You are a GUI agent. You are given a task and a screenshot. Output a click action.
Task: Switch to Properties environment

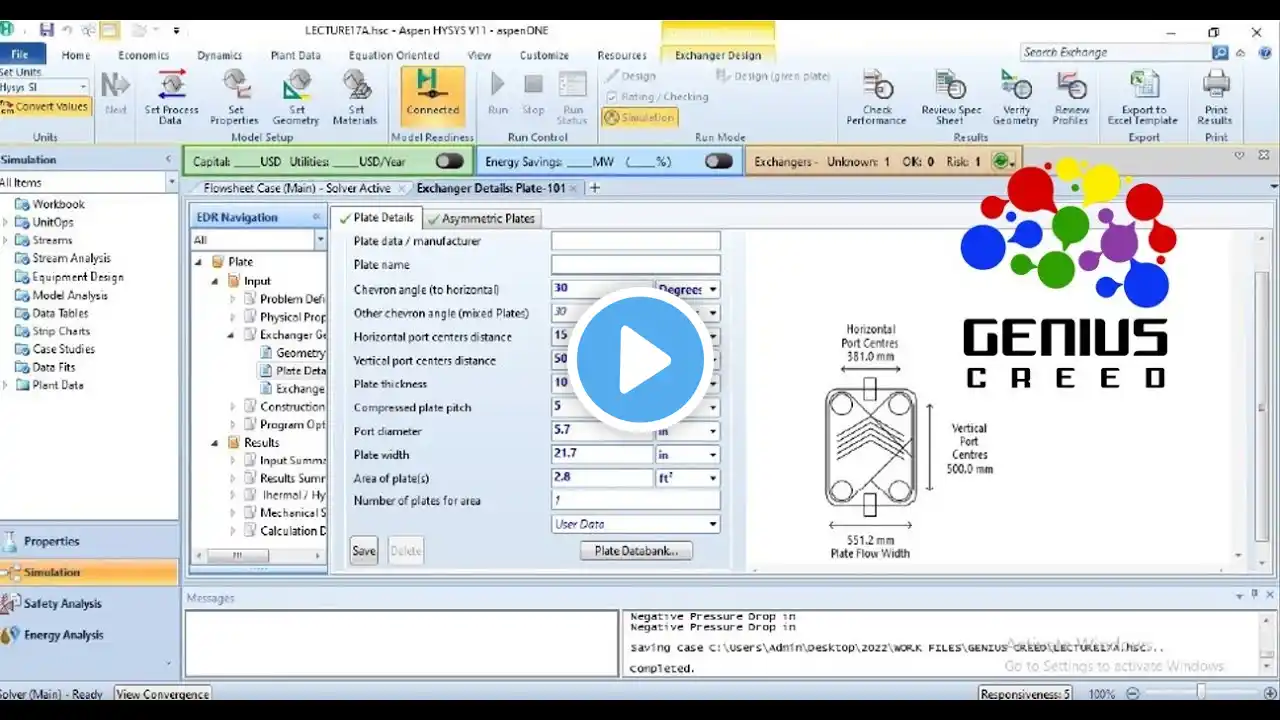[x=51, y=541]
